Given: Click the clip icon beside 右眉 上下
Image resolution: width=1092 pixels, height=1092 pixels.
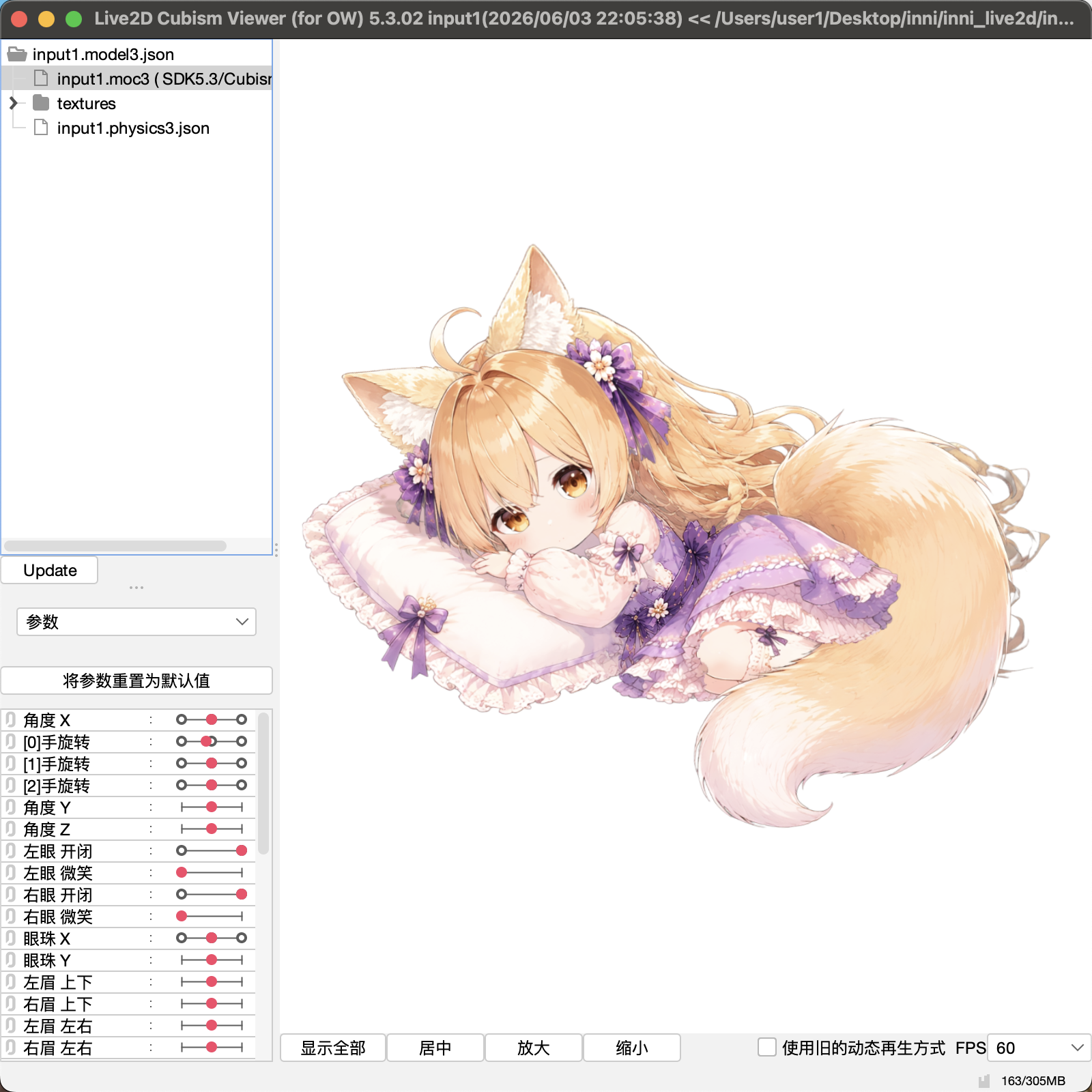Looking at the screenshot, I should (10, 1003).
